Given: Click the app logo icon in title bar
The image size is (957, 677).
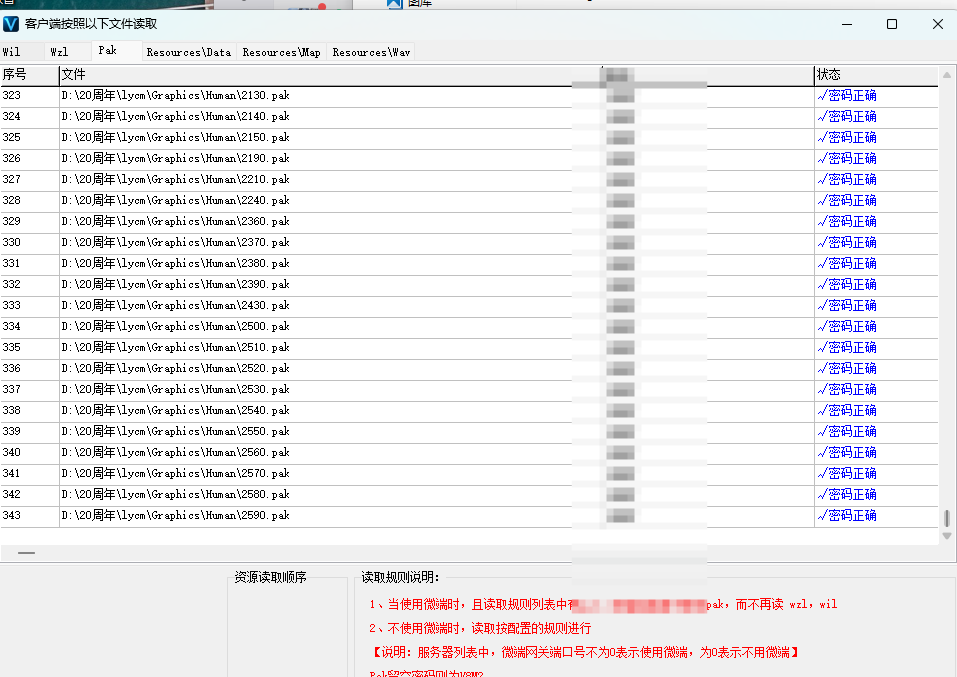Looking at the screenshot, I should tap(11, 24).
